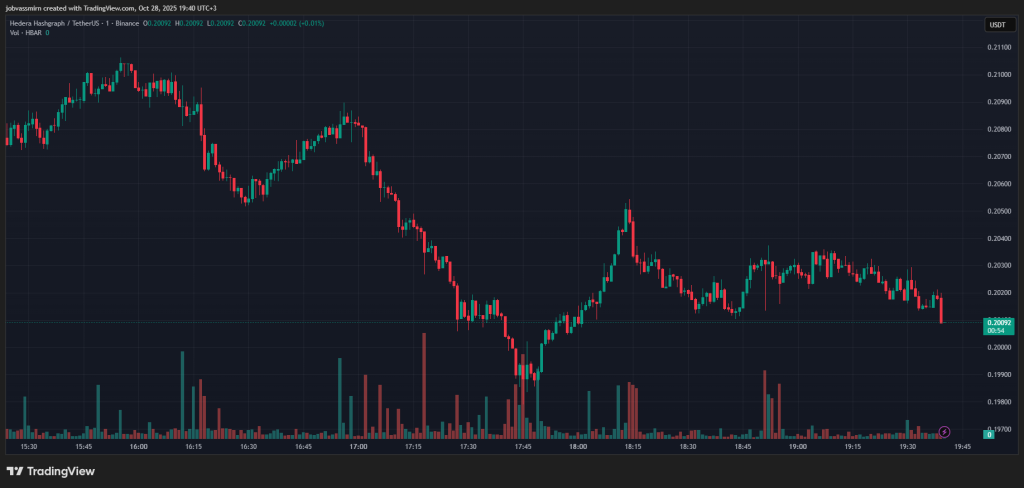Click the 15:30 time axis label
The height and width of the screenshot is (488, 1024).
coord(29,447)
